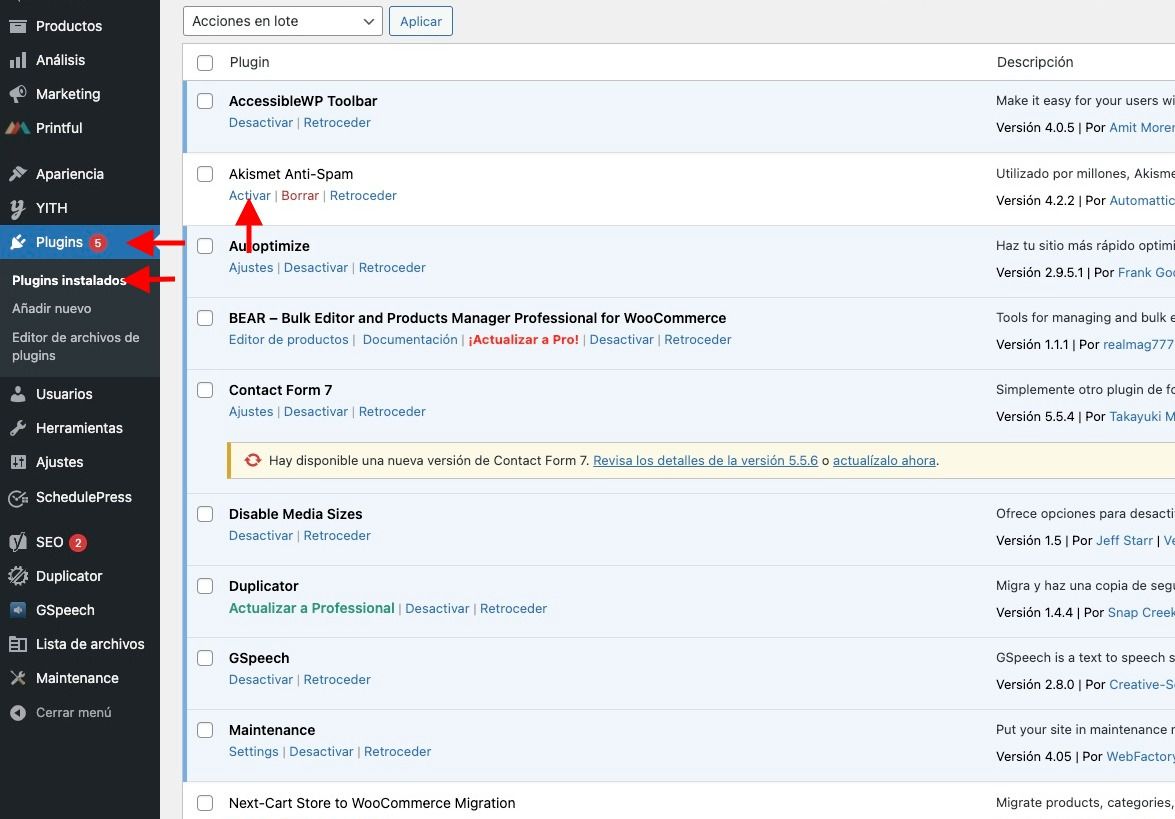Click the Productos sidebar icon

pyautogui.click(x=18, y=26)
